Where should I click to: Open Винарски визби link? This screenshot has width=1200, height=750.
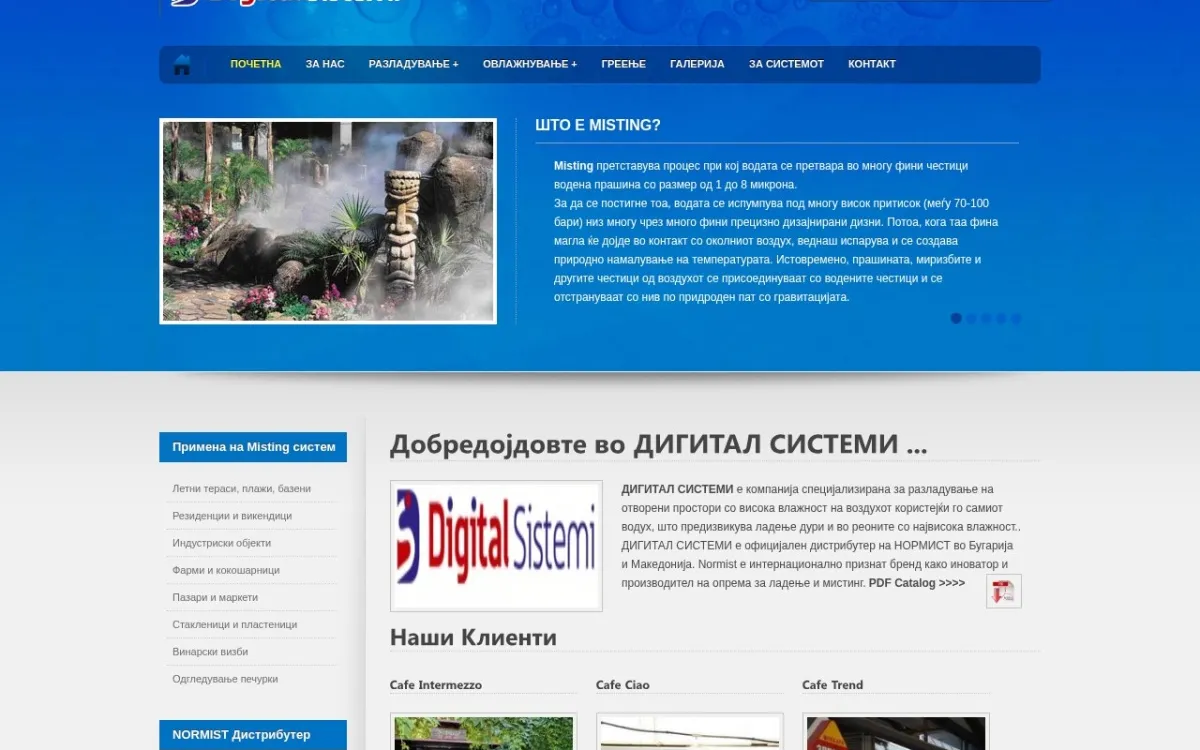click(x=210, y=651)
